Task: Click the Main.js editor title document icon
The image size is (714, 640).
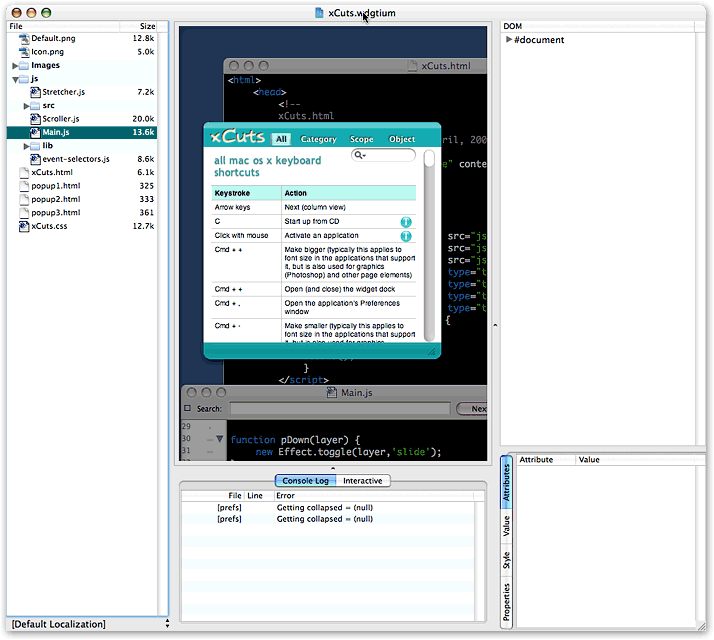Action: pos(332,392)
